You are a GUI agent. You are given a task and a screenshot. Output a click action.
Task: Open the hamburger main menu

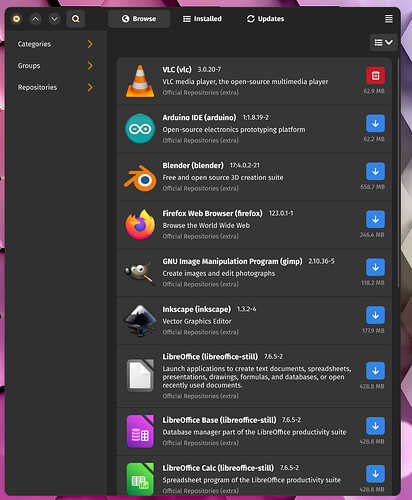[389, 19]
